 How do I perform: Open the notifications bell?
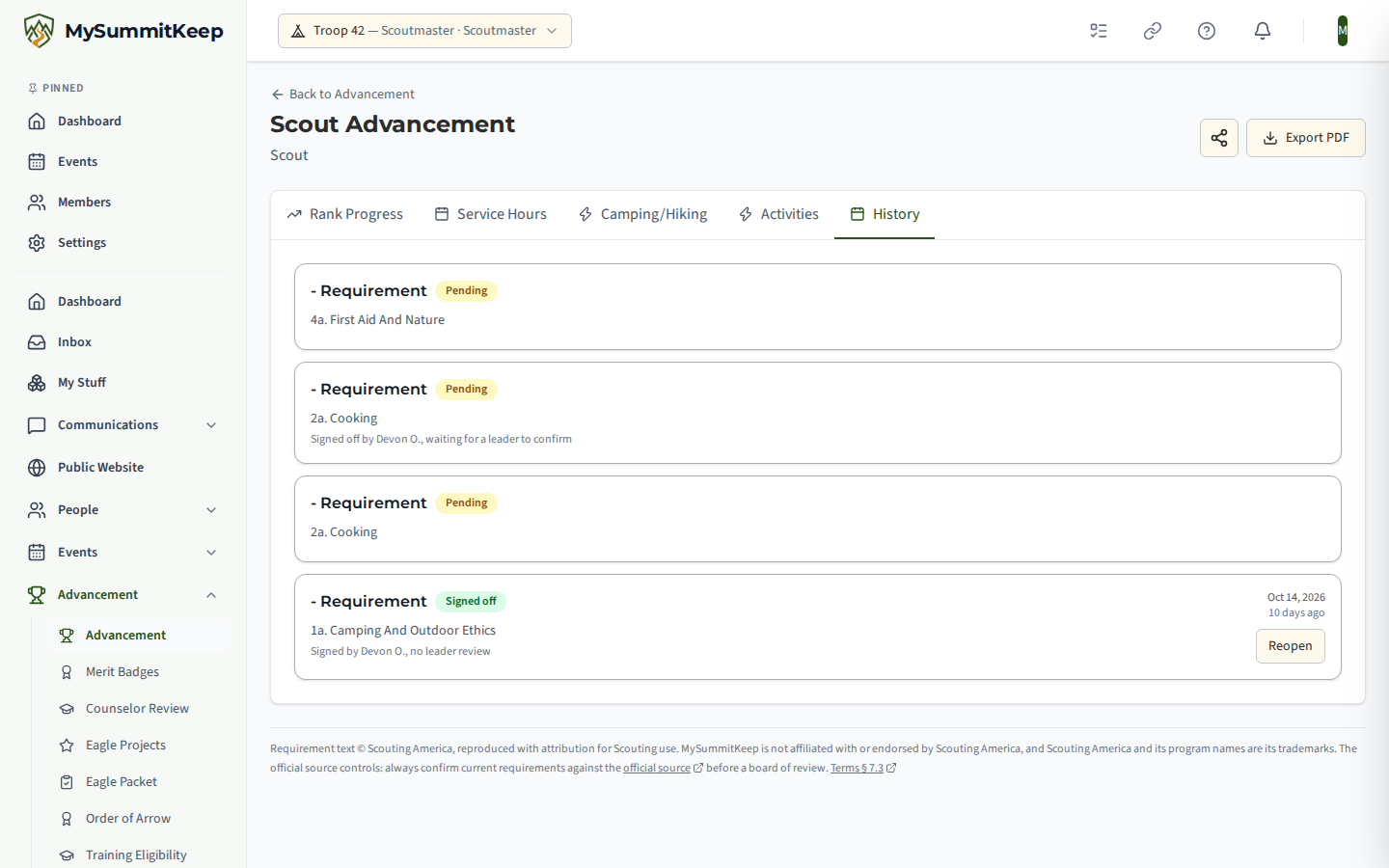[x=1262, y=31]
